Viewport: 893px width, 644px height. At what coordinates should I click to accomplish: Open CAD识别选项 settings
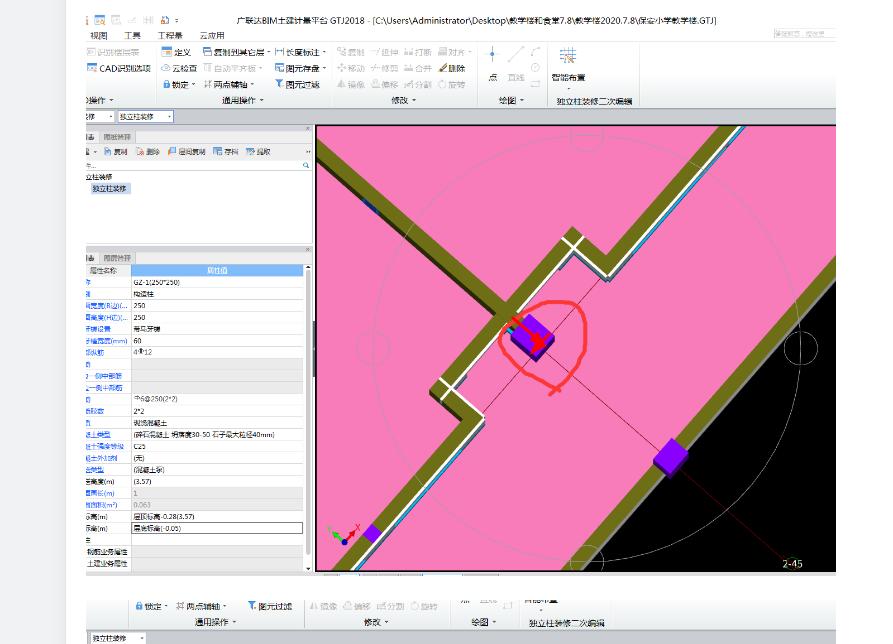click(118, 68)
